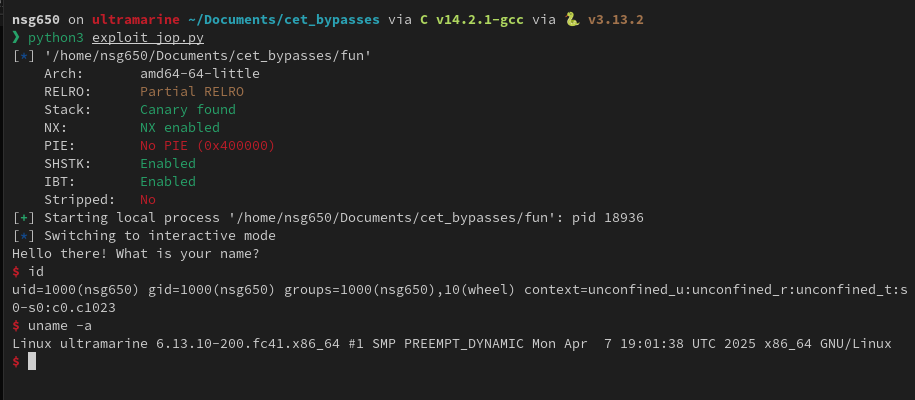Click 'Switching to interactive mode' line
The width and height of the screenshot is (915, 400).
pyautogui.click(x=160, y=236)
